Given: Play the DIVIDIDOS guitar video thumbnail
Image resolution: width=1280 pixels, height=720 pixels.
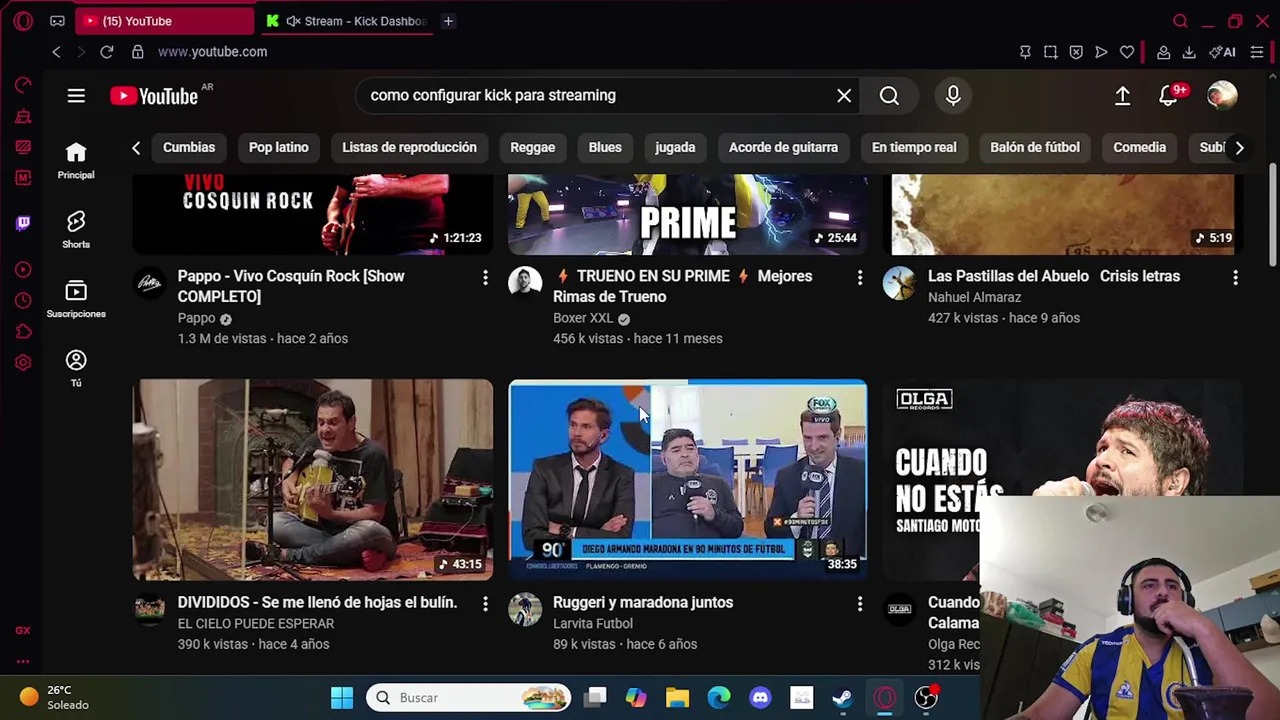Looking at the screenshot, I should [x=313, y=480].
